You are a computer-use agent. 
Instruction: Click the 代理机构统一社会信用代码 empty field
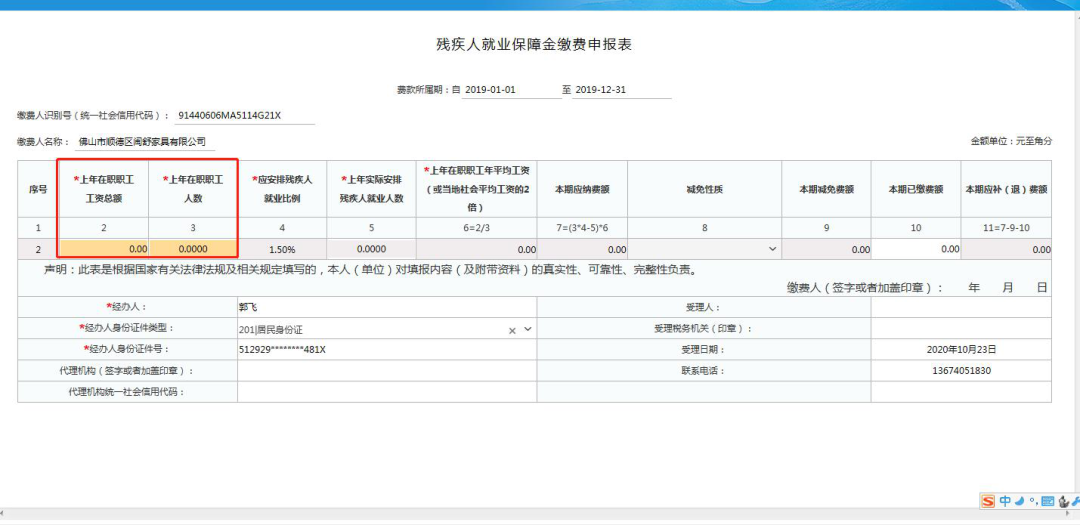[x=385, y=391]
